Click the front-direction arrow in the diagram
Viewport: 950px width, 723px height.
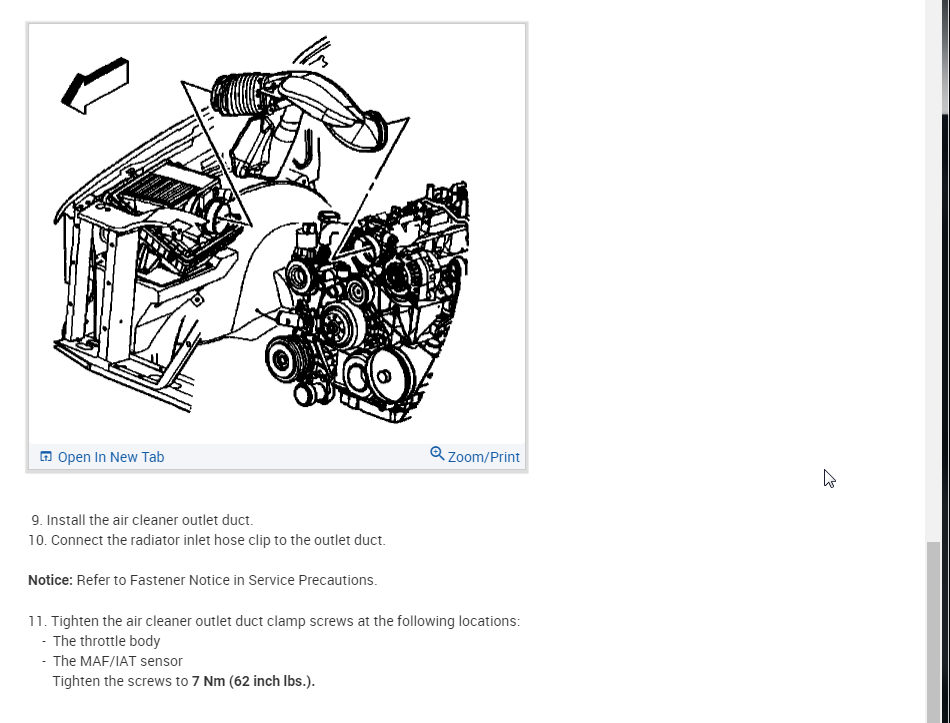[x=96, y=85]
